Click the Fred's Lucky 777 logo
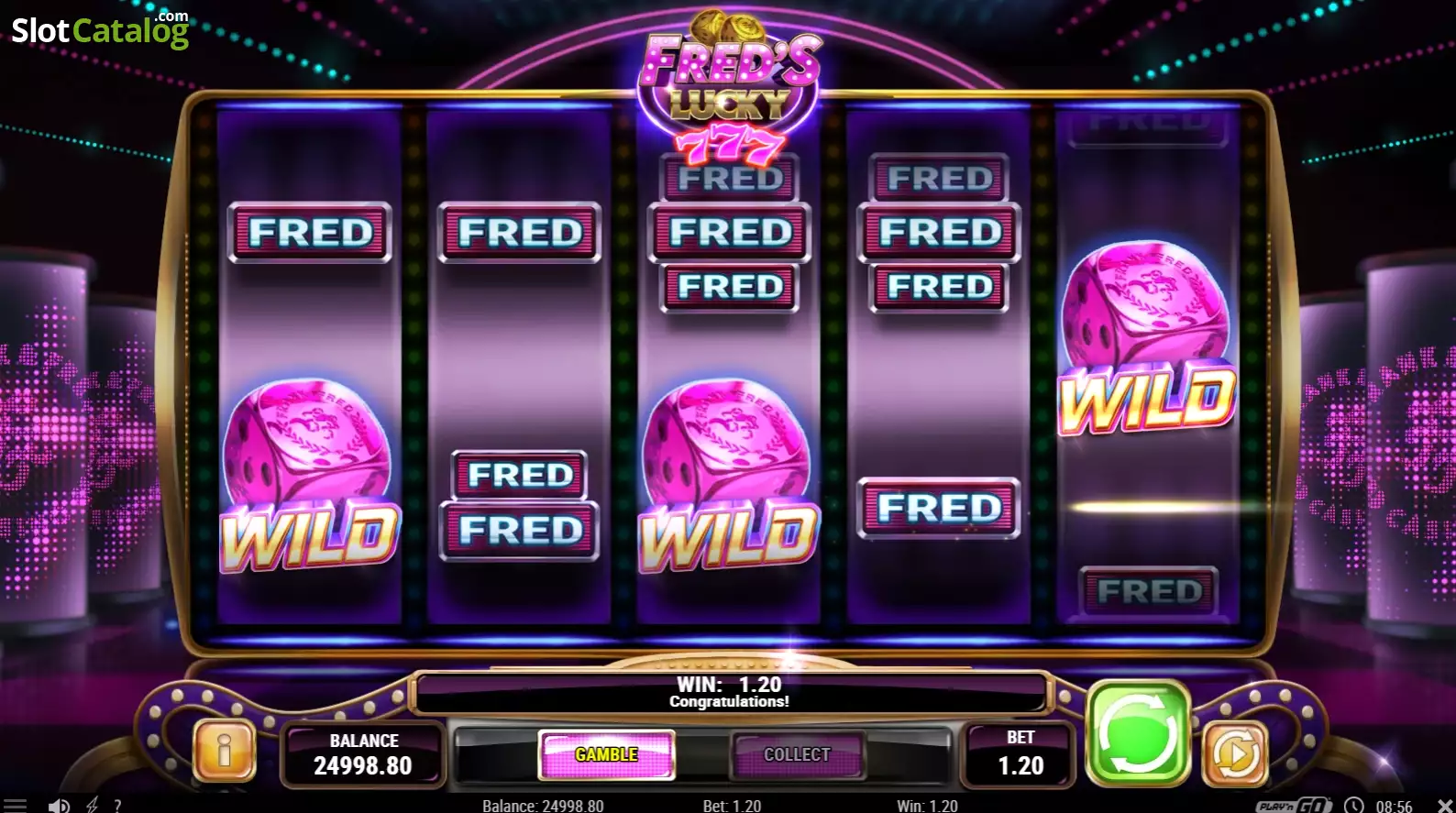 (729, 89)
